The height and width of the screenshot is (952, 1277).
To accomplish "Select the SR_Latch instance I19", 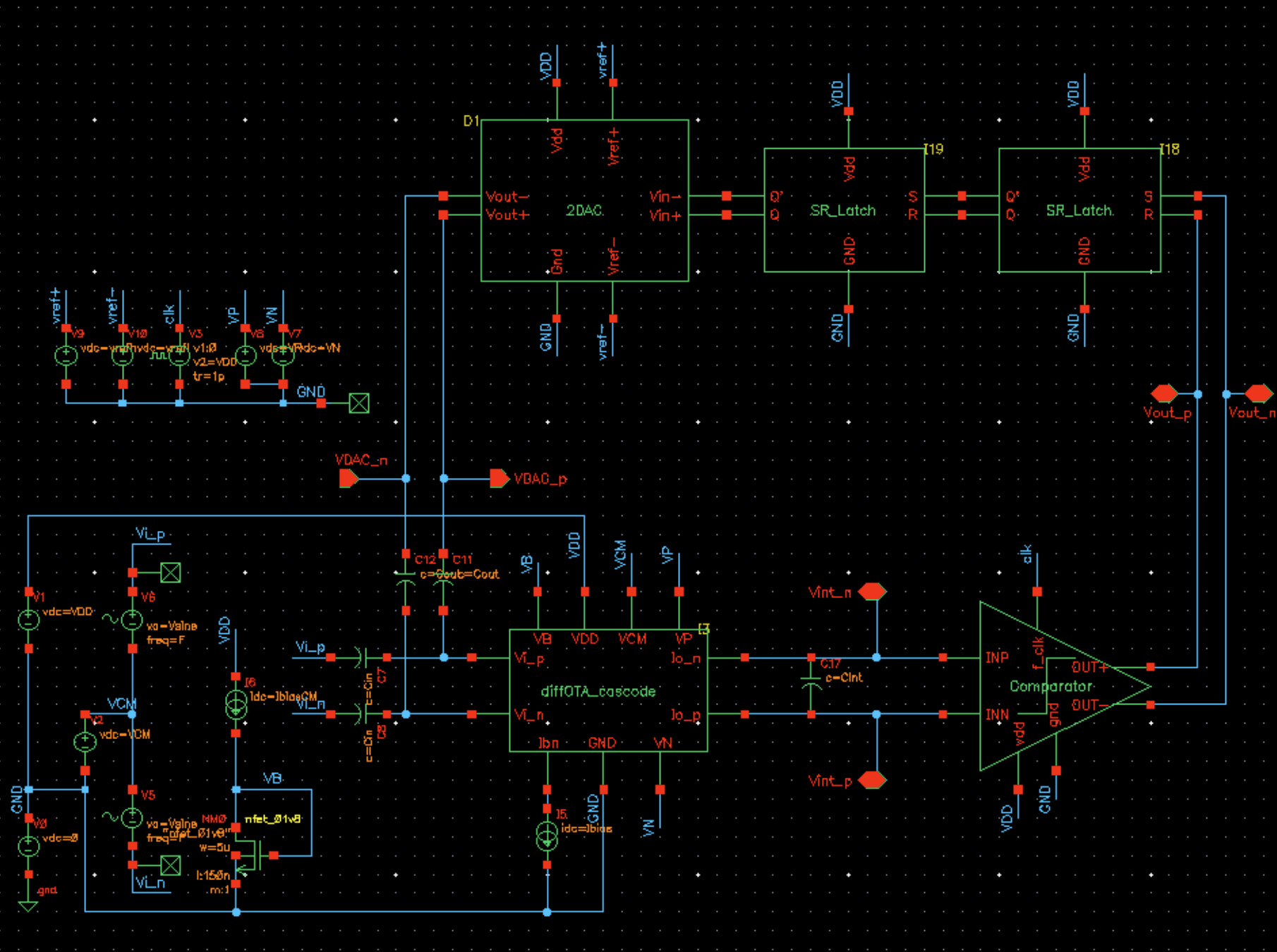I will click(x=845, y=210).
